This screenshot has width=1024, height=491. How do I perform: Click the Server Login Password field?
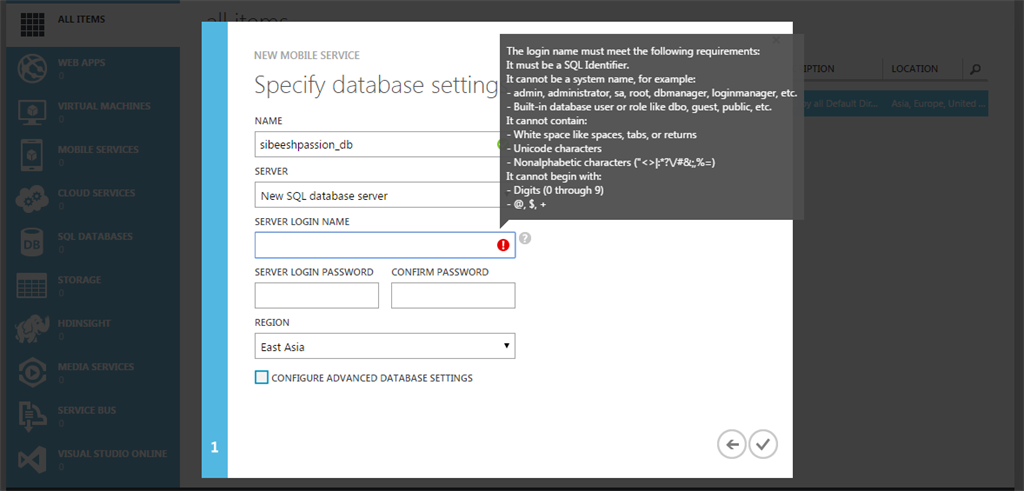(317, 295)
